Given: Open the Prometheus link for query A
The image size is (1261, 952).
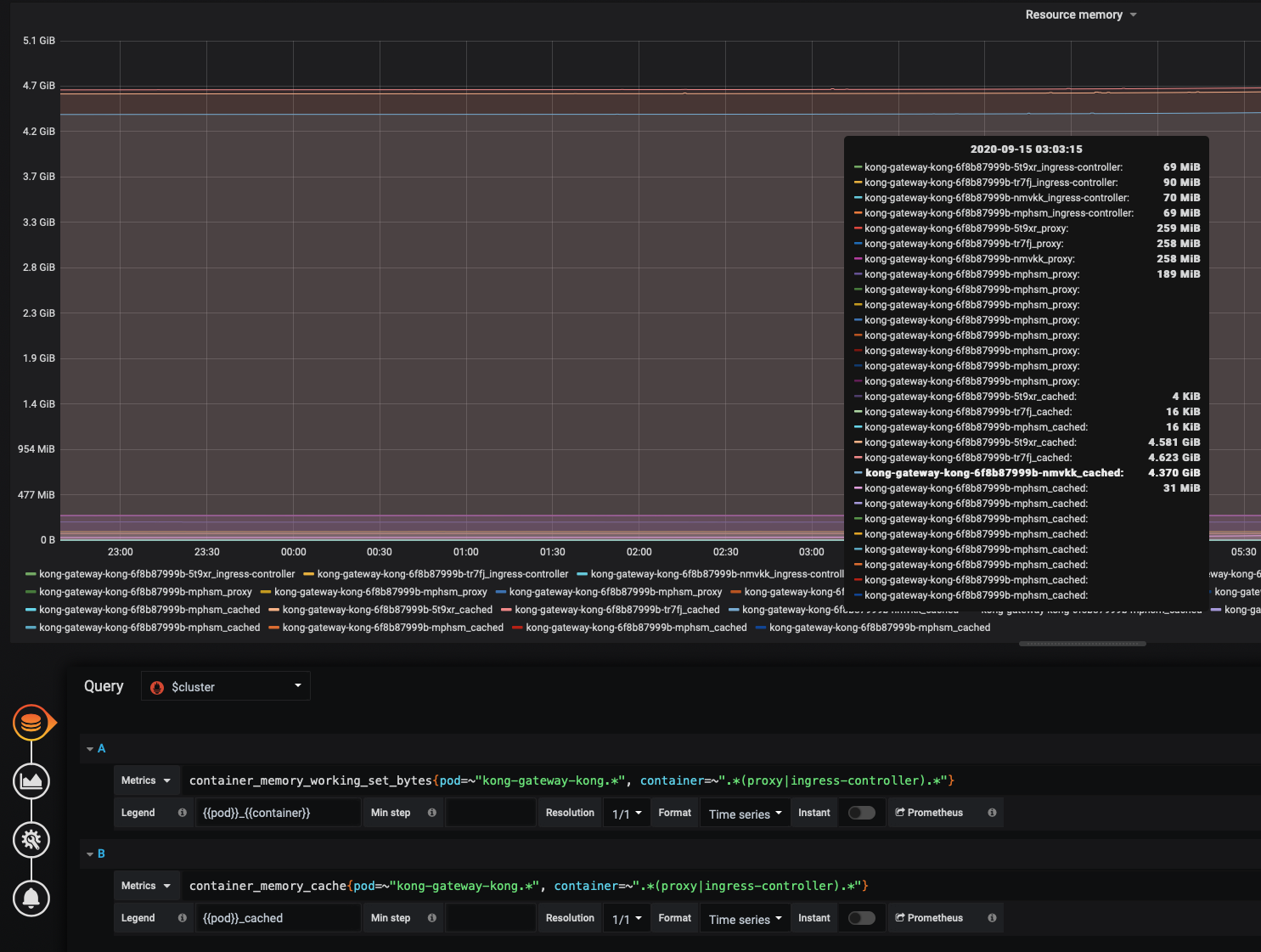Looking at the screenshot, I should [929, 813].
